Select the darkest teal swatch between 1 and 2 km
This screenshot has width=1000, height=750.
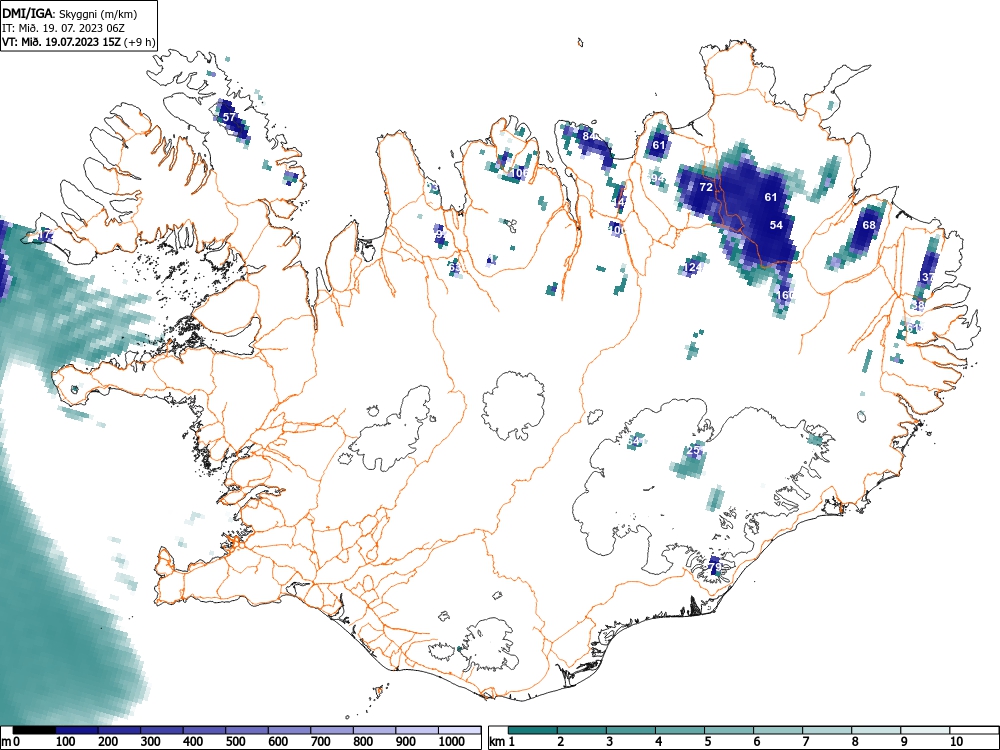533,730
